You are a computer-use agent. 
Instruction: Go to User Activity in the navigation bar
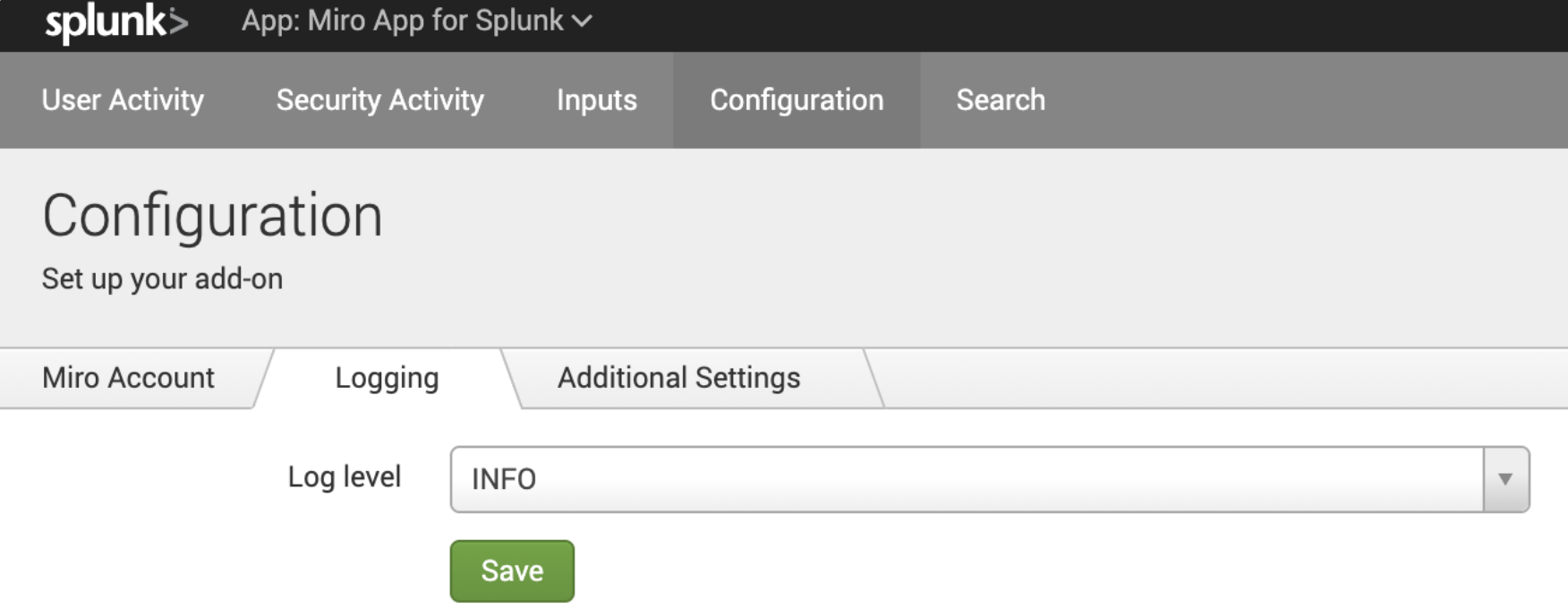[x=123, y=100]
